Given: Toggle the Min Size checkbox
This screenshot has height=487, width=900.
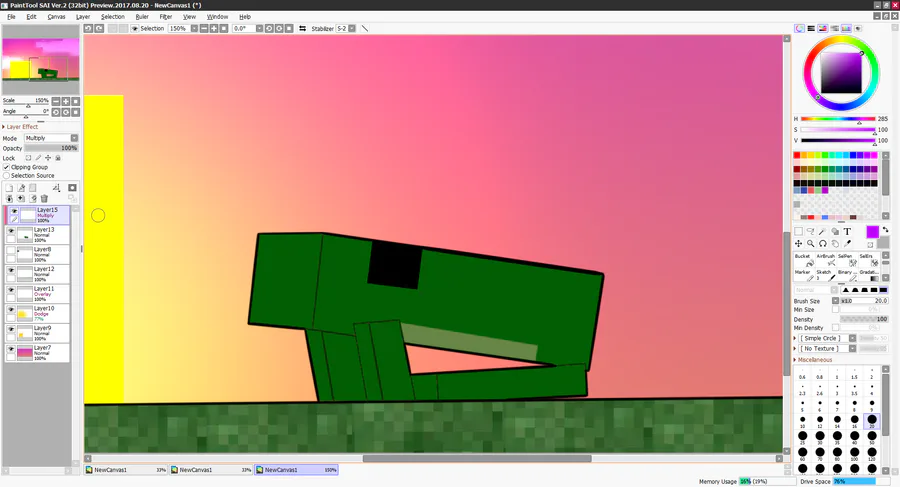Looking at the screenshot, I should (835, 310).
